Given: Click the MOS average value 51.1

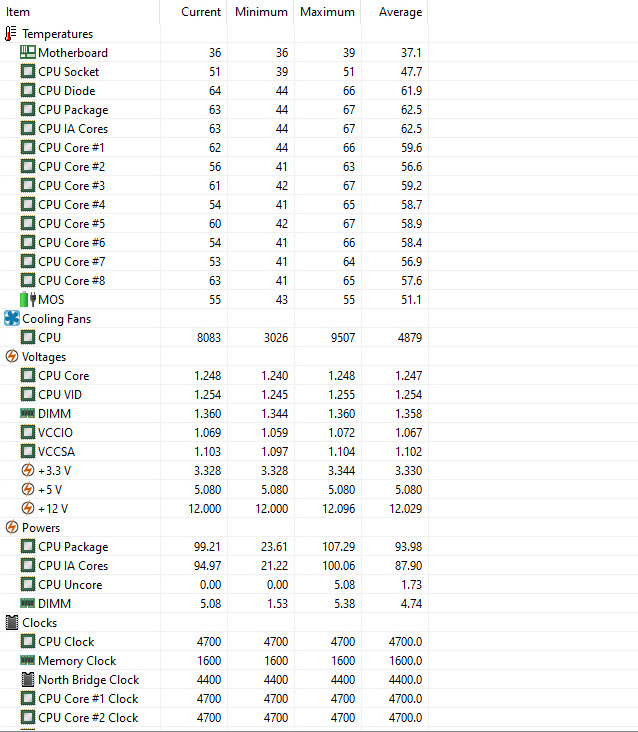Looking at the screenshot, I should tap(411, 299).
